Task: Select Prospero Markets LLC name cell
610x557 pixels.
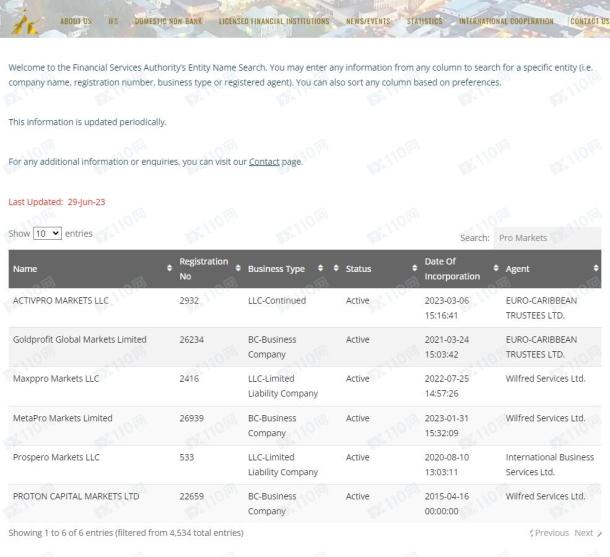Action: tap(56, 457)
